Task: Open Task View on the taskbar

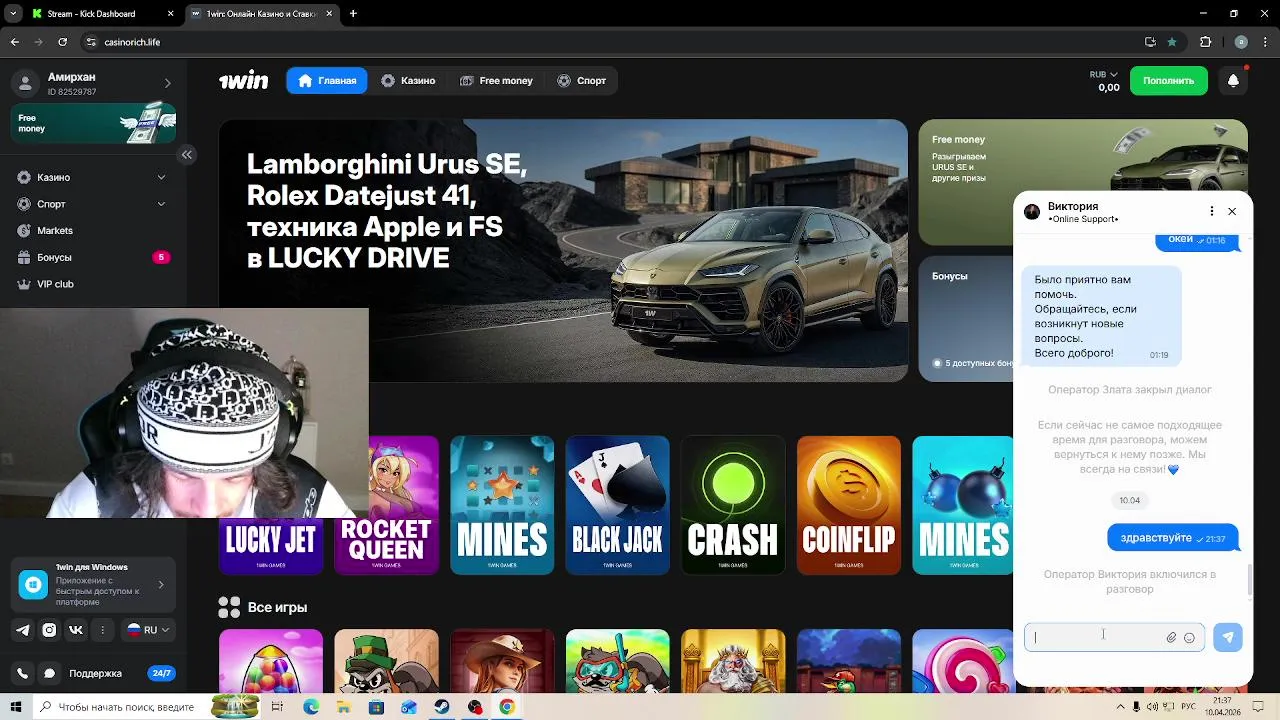Action: (277, 707)
